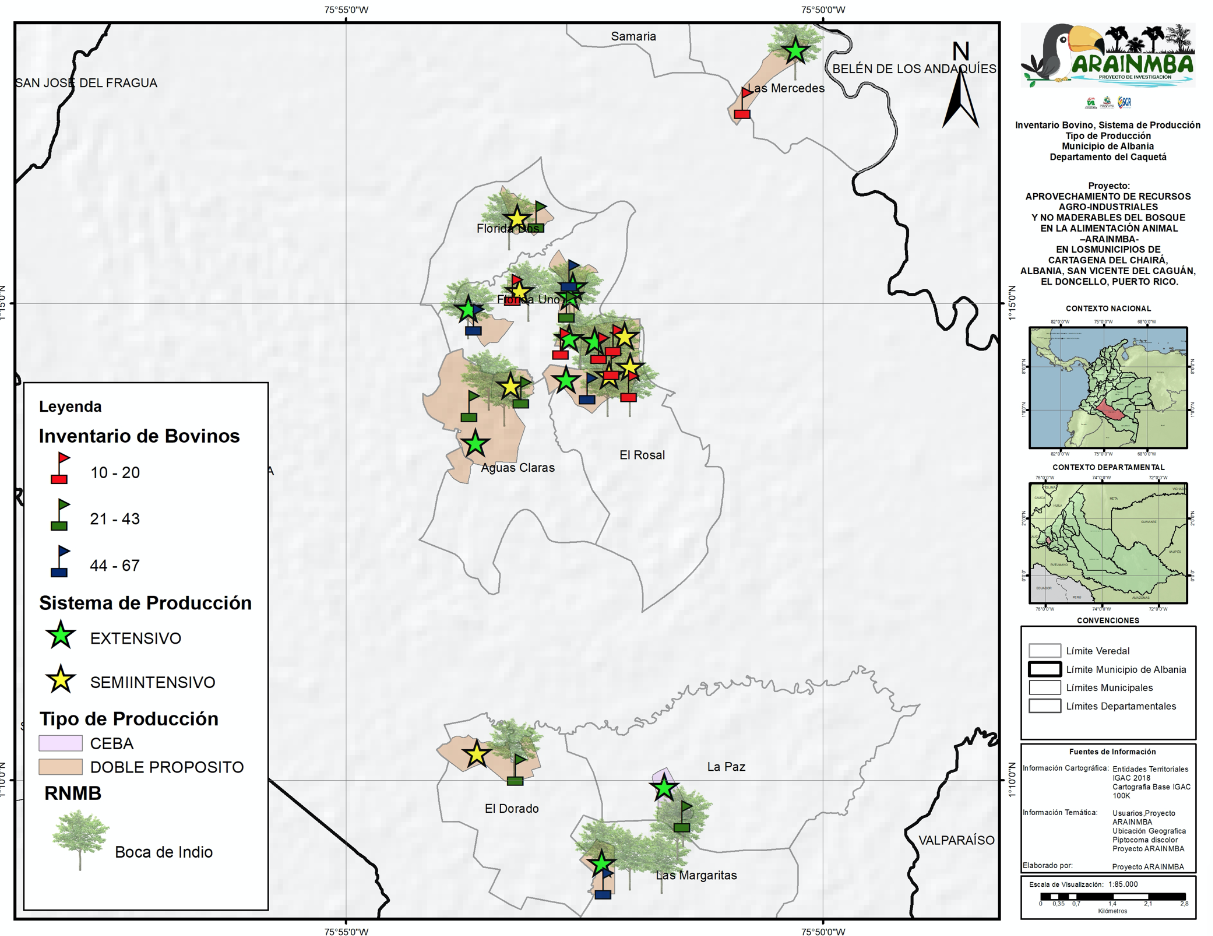This screenshot has height=936, width=1213.
Task: Click the green flag at El Dorado parcel
Action: (516, 768)
